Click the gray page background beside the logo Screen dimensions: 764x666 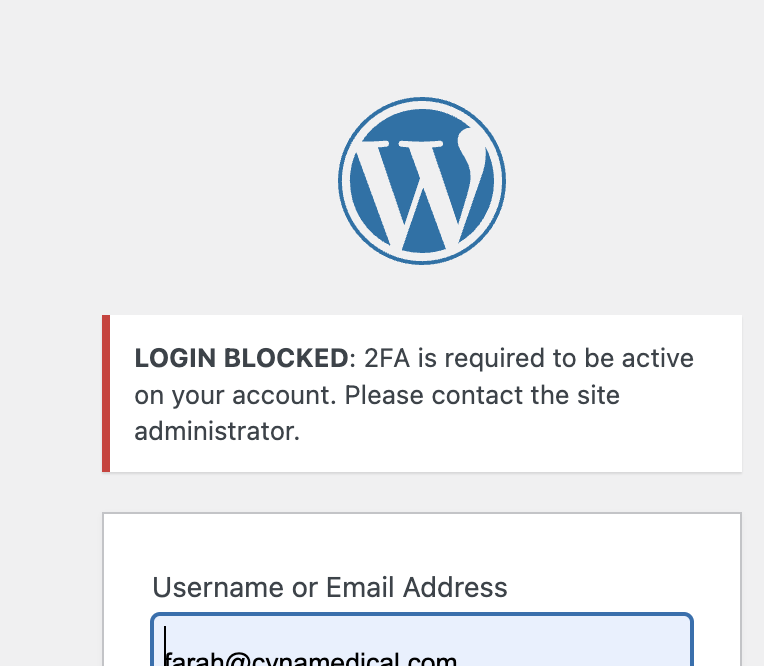pos(150,180)
